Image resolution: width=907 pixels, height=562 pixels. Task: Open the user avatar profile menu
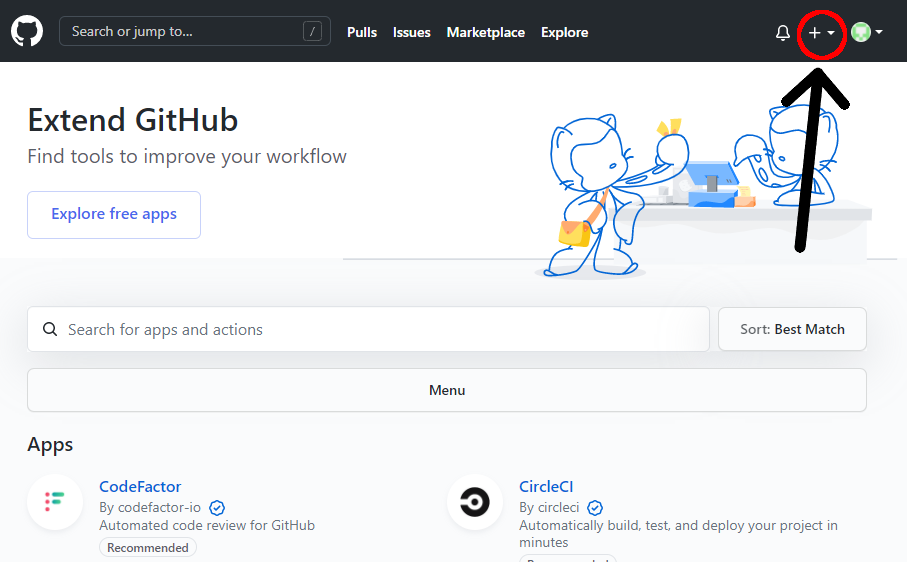[x=867, y=32]
